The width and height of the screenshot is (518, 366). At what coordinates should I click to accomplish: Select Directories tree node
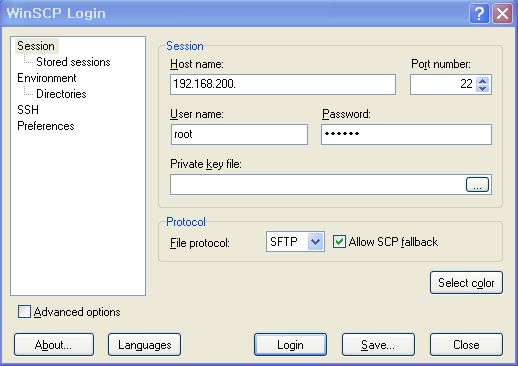[x=61, y=94]
